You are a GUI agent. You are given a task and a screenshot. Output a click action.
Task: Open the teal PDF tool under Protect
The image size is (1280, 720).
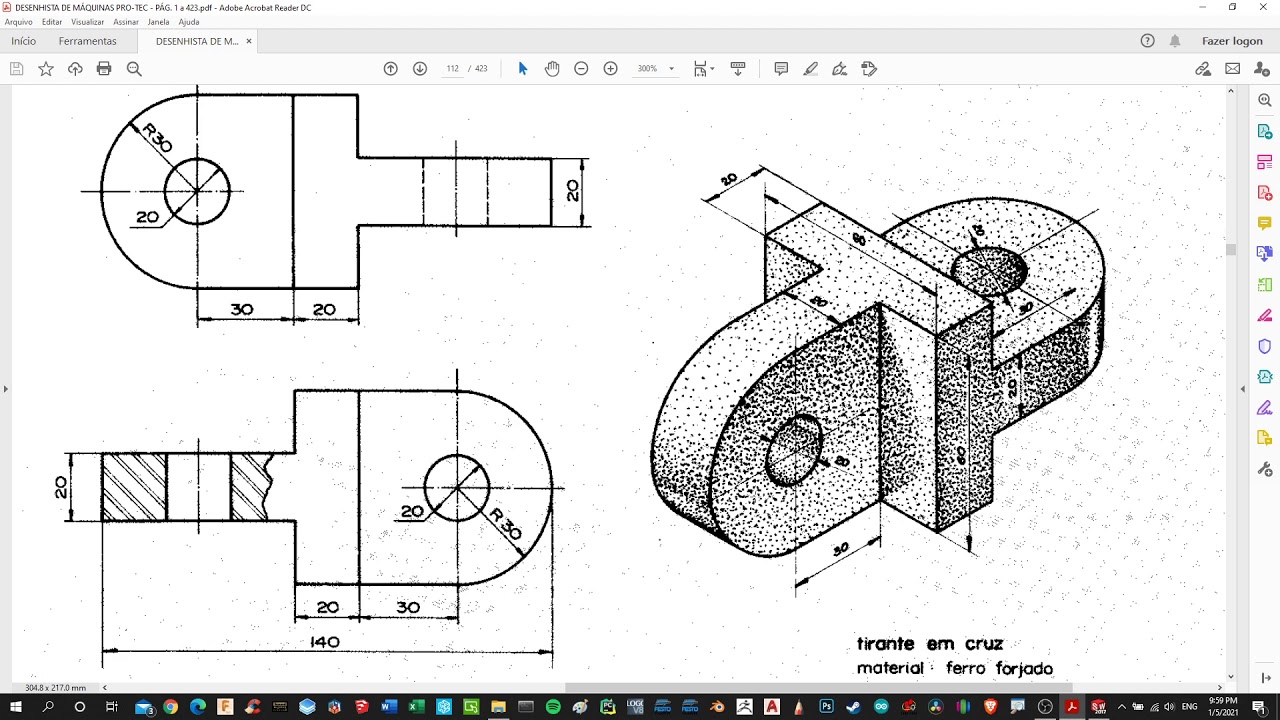click(x=1265, y=376)
